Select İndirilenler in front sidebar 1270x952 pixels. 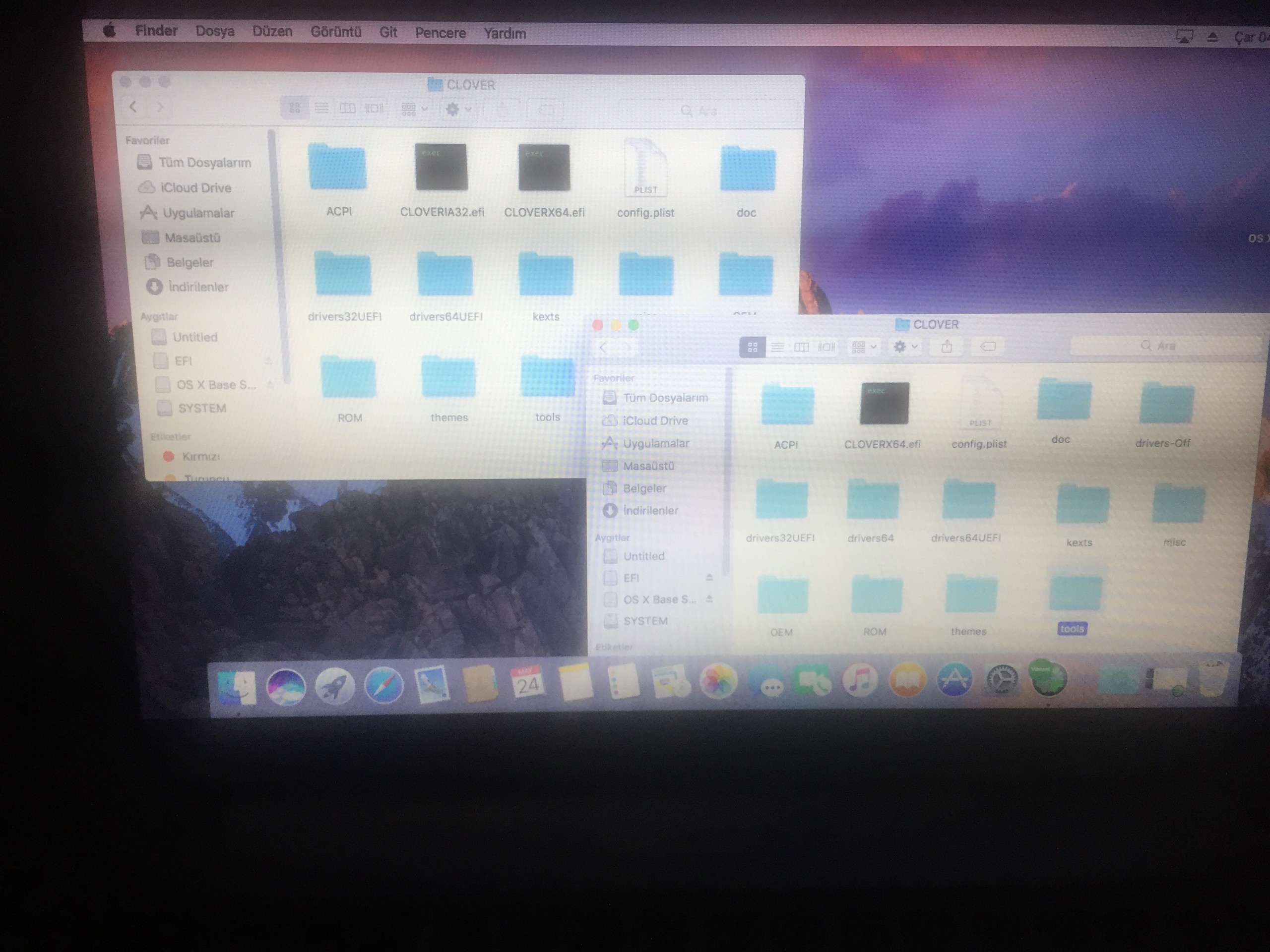click(x=650, y=511)
